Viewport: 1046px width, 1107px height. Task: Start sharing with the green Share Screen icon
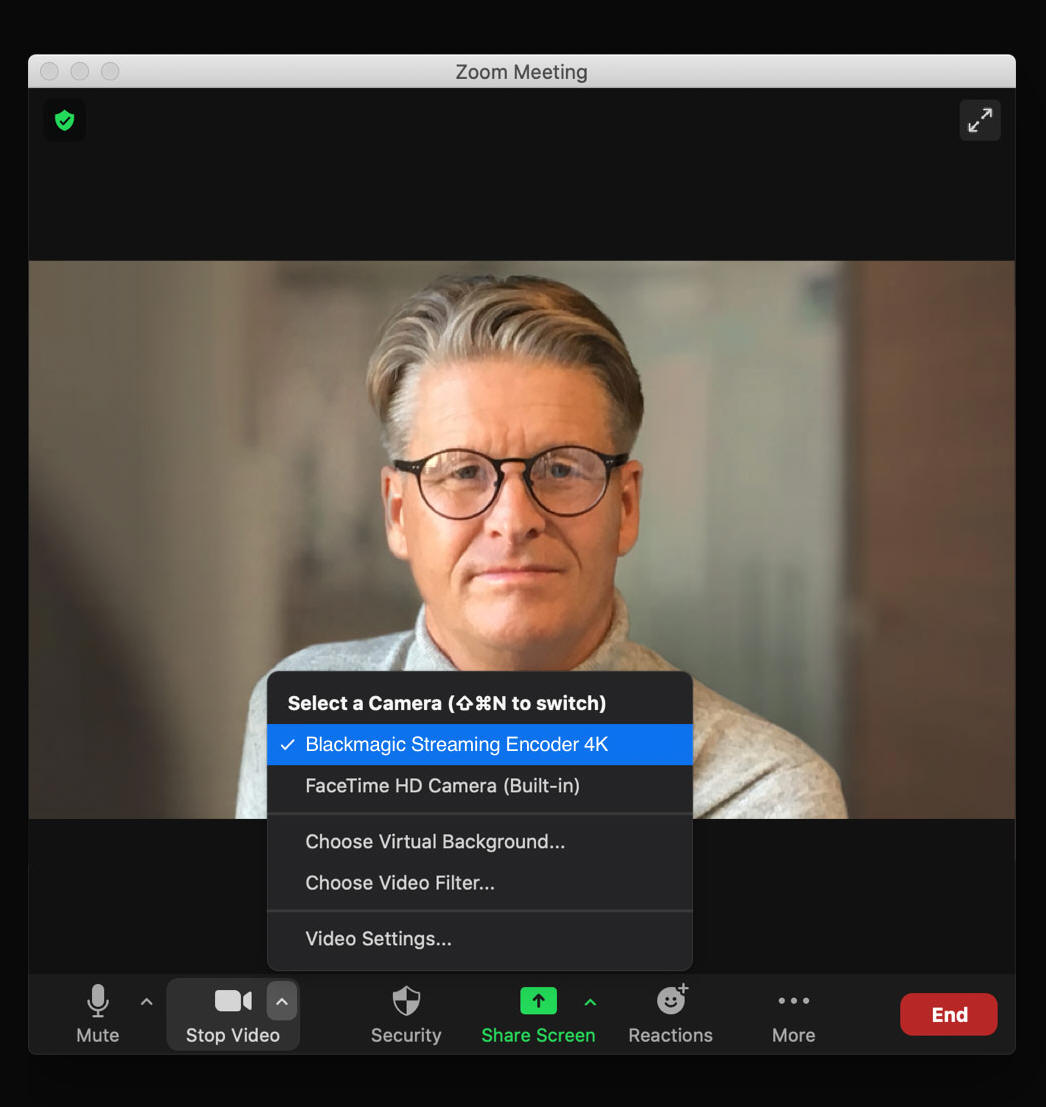click(538, 1000)
